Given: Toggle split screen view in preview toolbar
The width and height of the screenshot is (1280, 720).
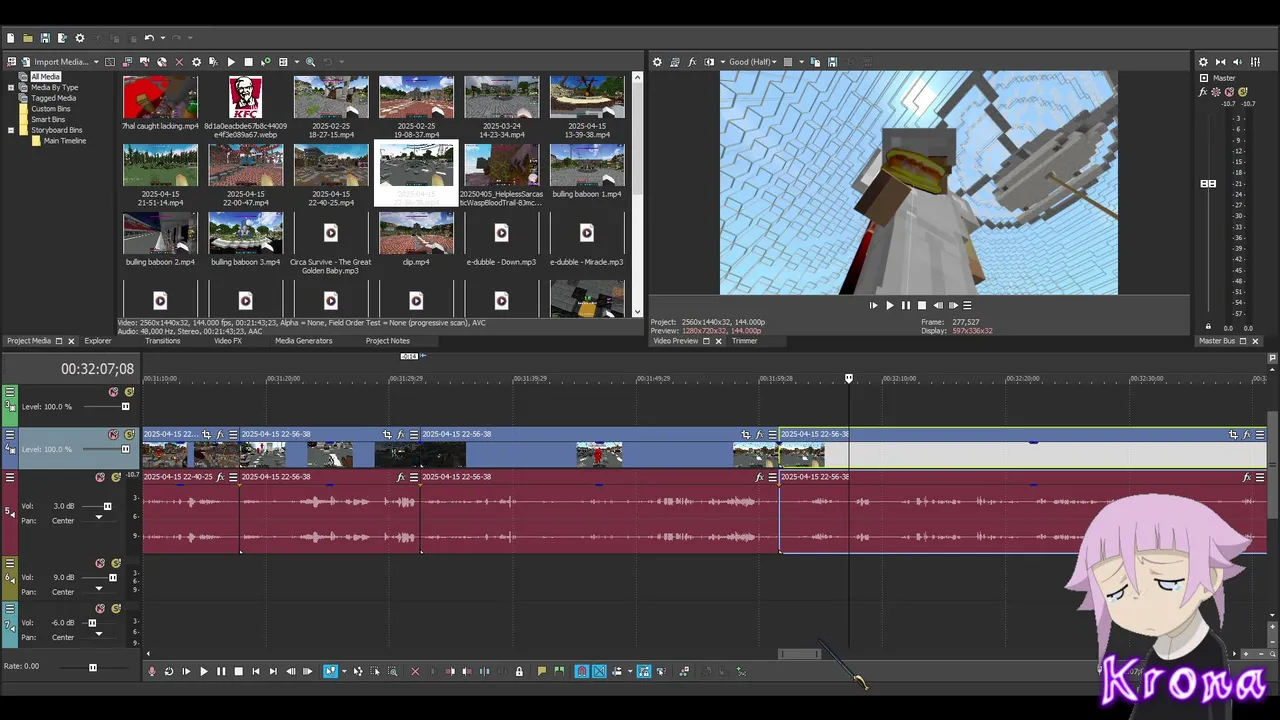Looking at the screenshot, I should (709, 62).
